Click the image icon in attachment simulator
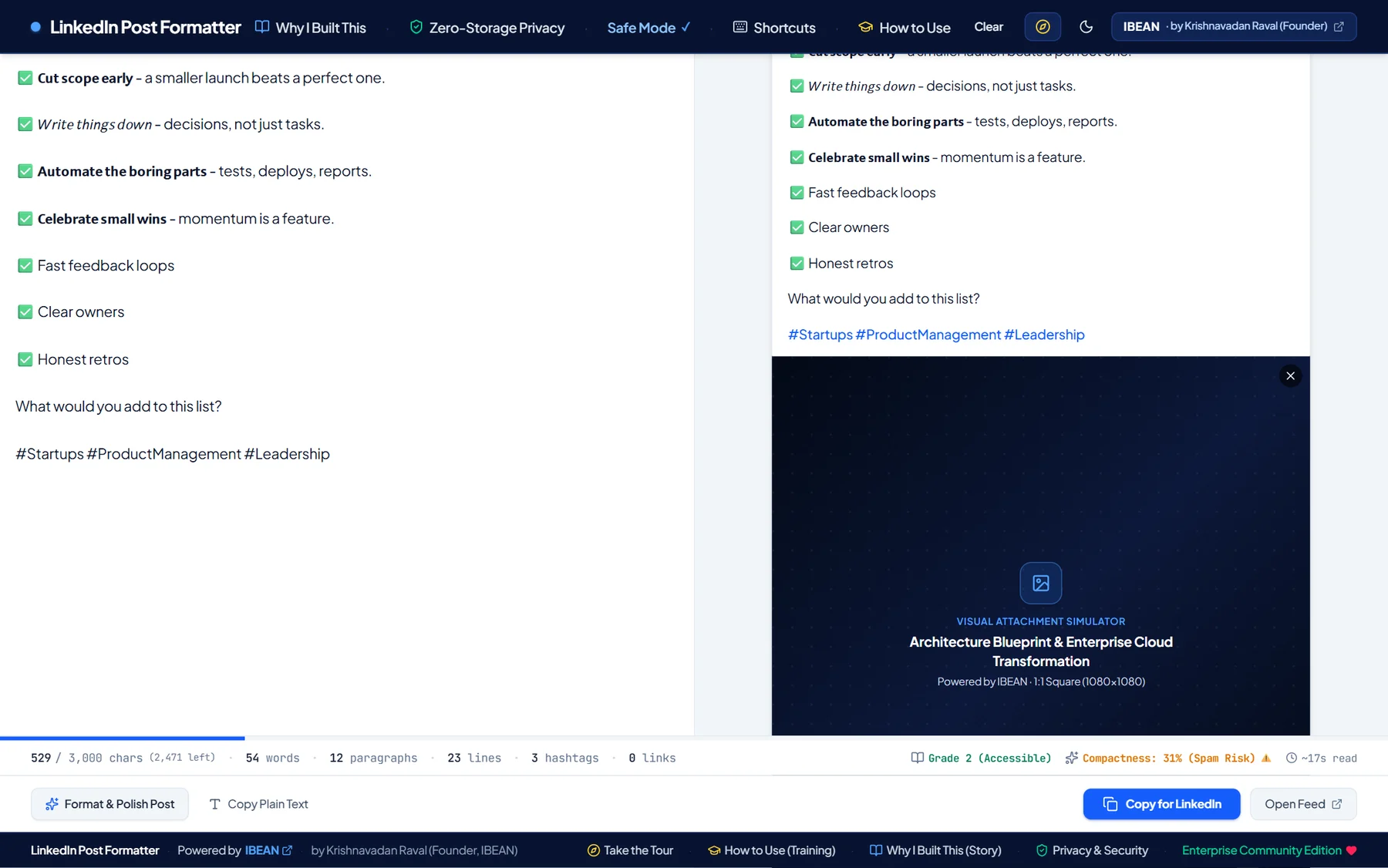The width and height of the screenshot is (1388, 868). point(1041,584)
